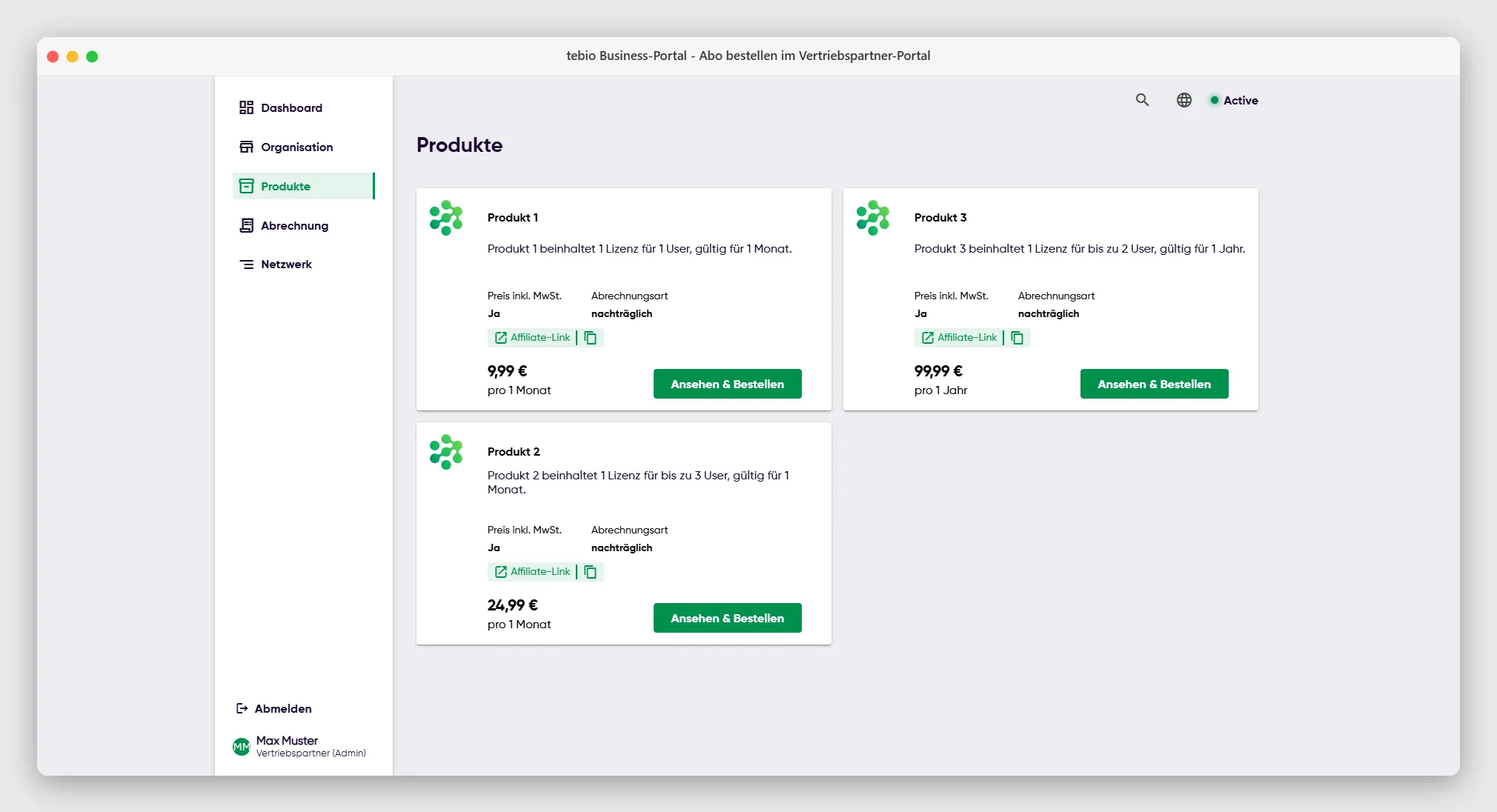Go to the Dashboard menu item
The image size is (1497, 812).
[x=304, y=107]
